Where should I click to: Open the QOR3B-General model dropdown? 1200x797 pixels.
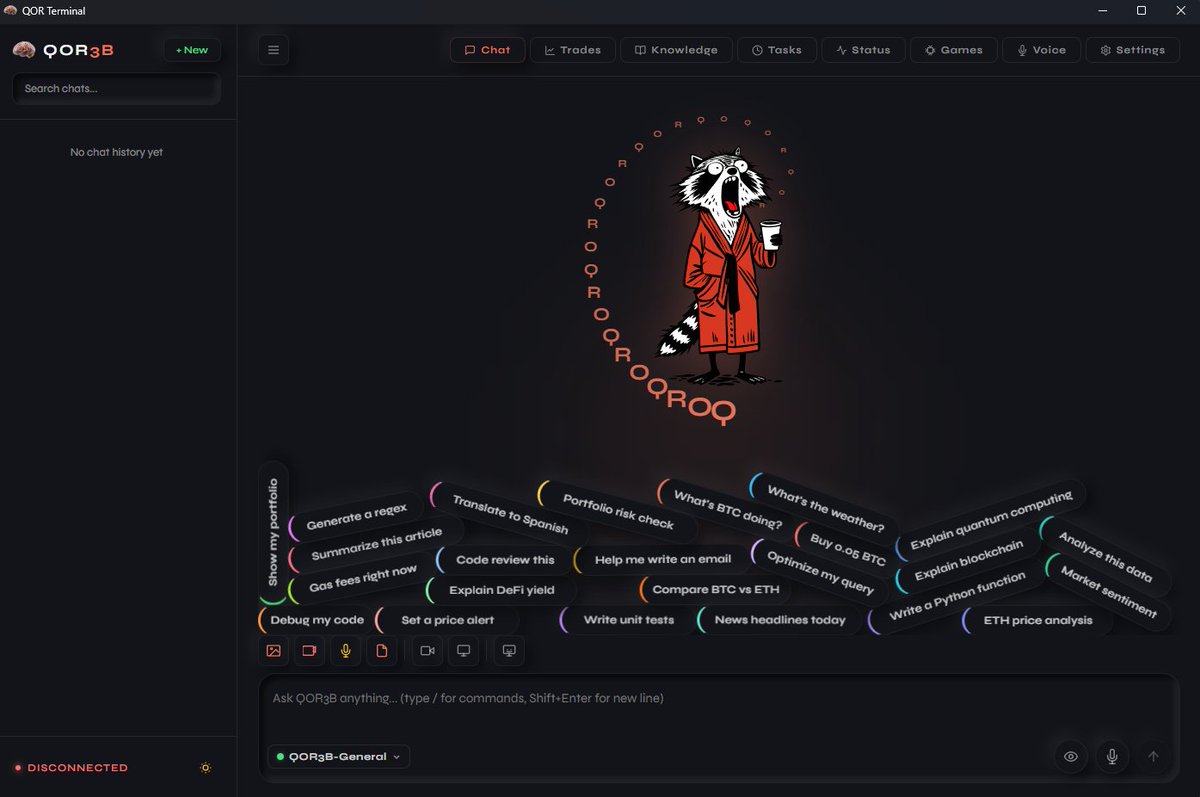point(339,757)
